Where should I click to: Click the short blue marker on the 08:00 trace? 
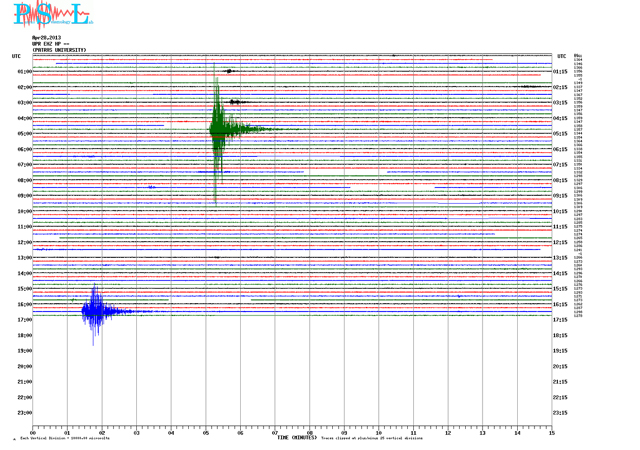(152, 186)
